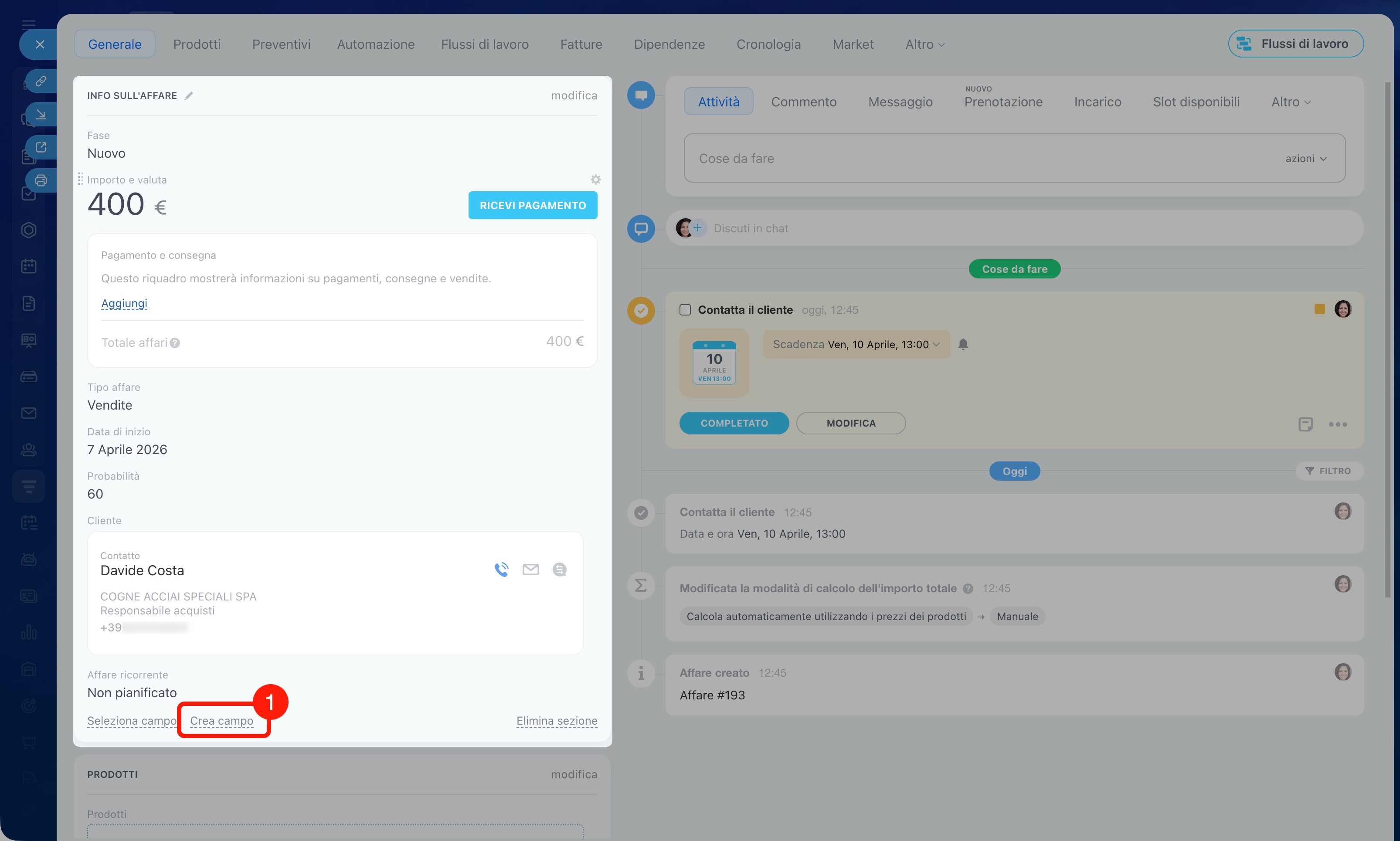Click the pencil icon beside INFO SULL'AFFARE
The width and height of the screenshot is (1400, 841).
pos(189,96)
